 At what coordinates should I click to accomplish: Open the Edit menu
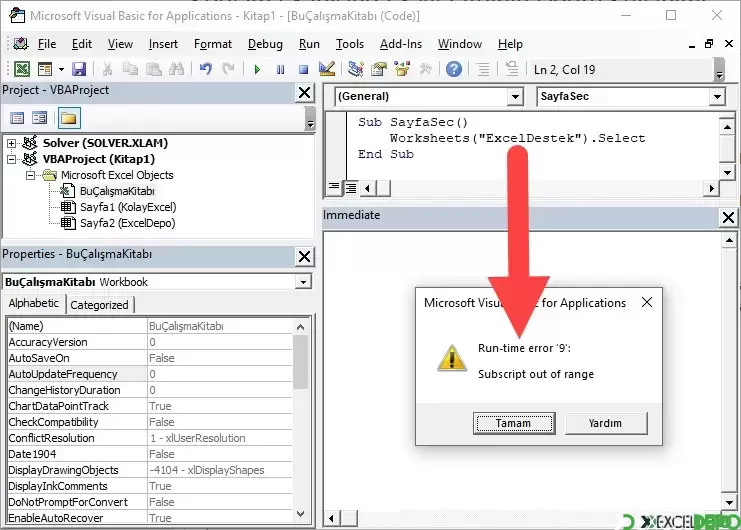click(82, 44)
